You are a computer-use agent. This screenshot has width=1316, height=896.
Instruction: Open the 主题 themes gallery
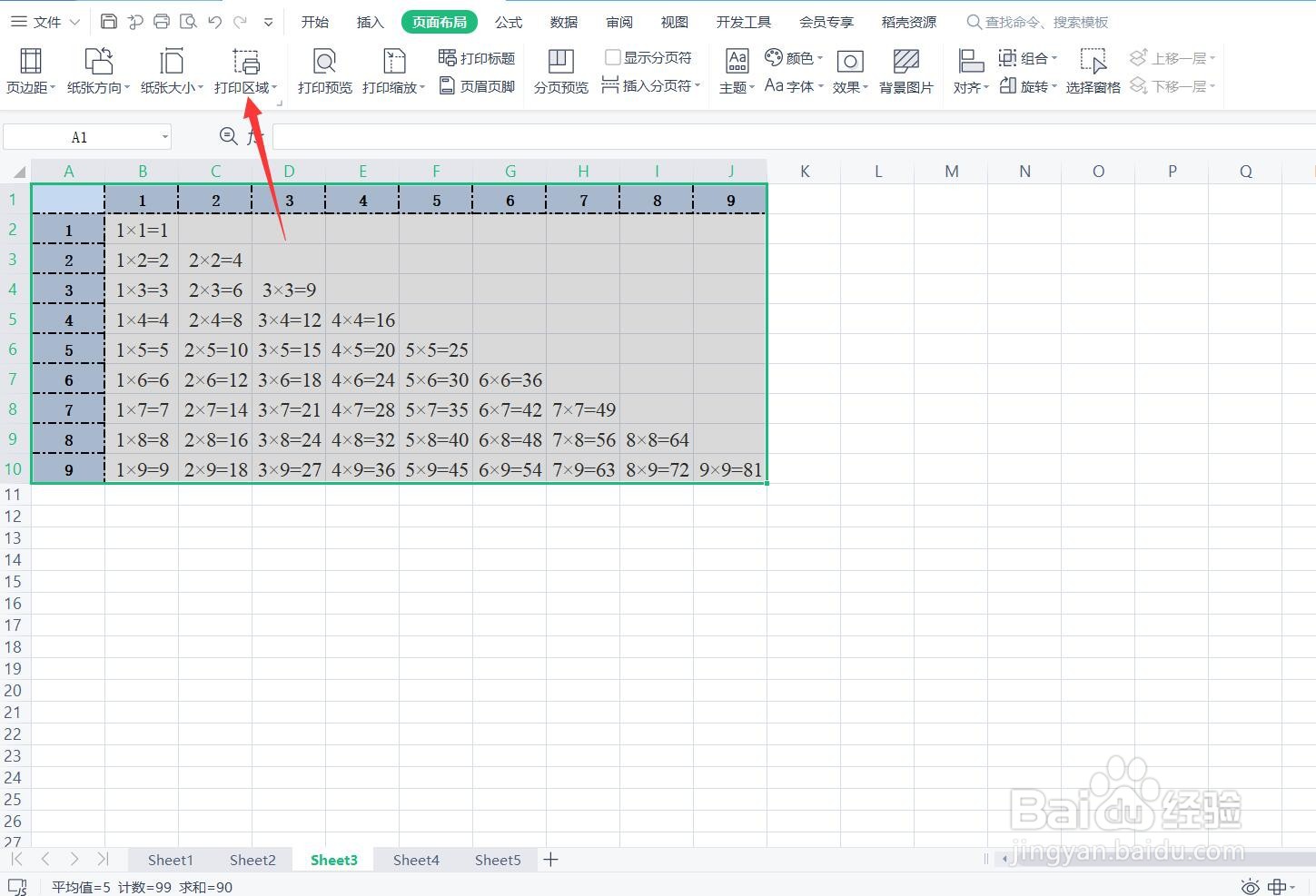tap(737, 72)
